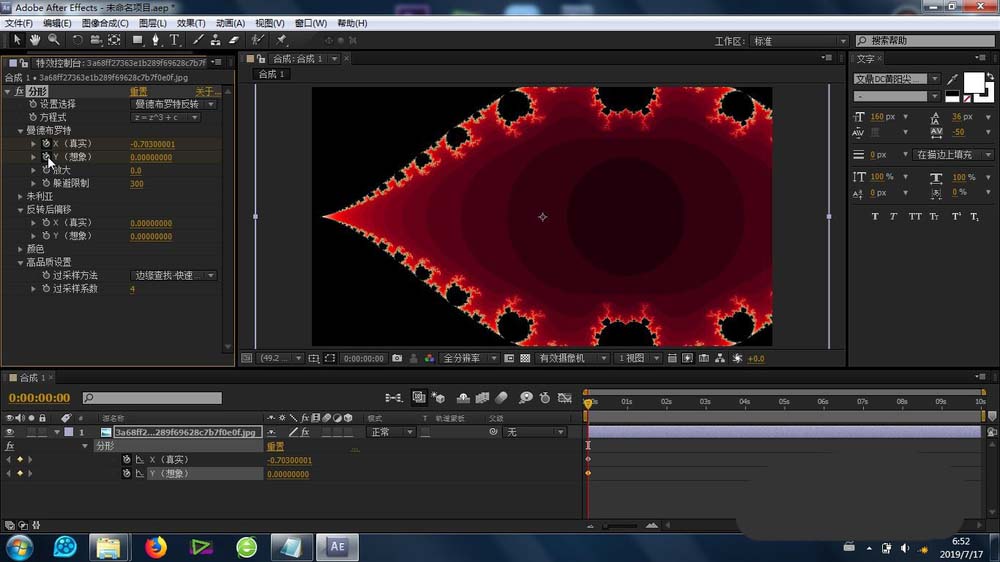Select the Eraser tool
This screenshot has height=562, width=1000.
click(x=234, y=40)
